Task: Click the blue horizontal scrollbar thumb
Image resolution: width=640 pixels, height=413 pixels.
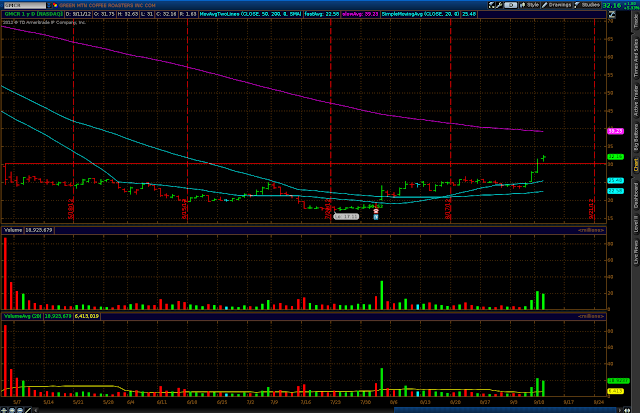Action: pyautogui.click(x=505, y=410)
